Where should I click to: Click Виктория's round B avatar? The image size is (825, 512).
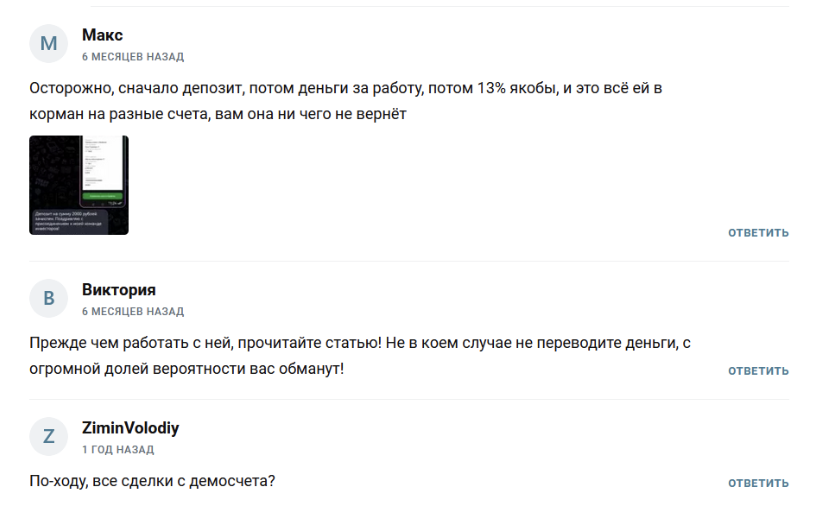(49, 299)
